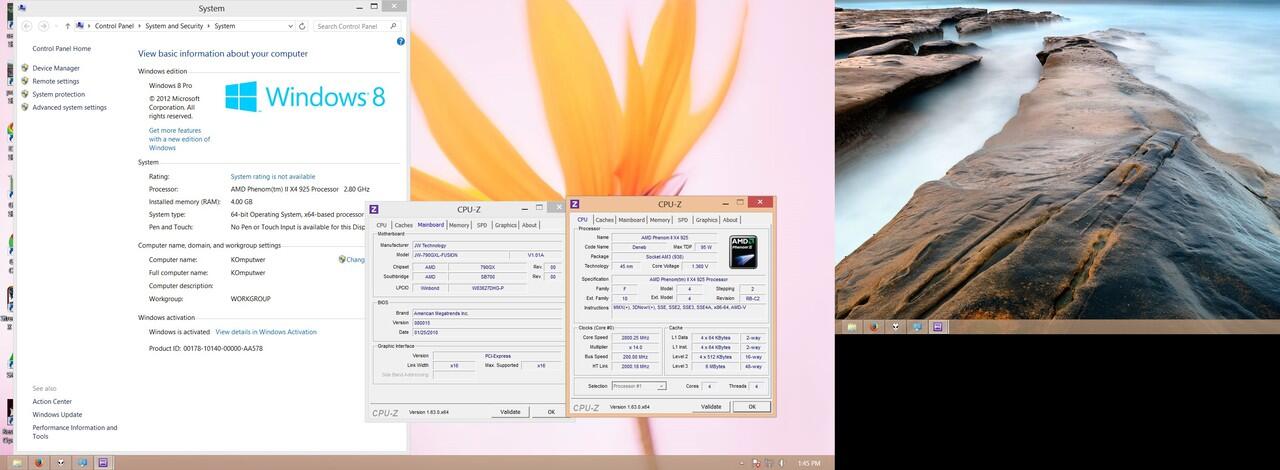Open the help question mark icon
This screenshot has width=1280, height=470.
401,41
